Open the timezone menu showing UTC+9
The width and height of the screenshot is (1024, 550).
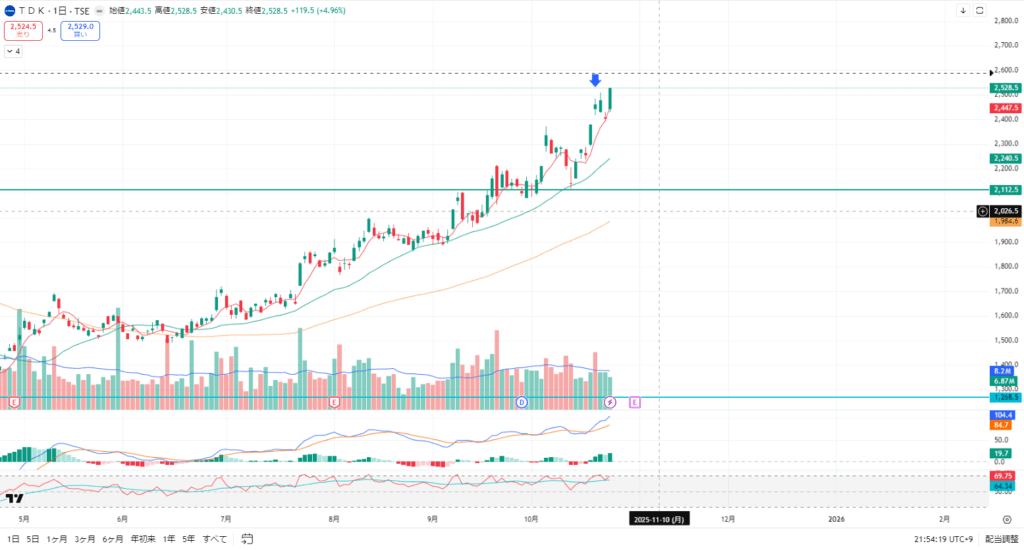point(940,539)
